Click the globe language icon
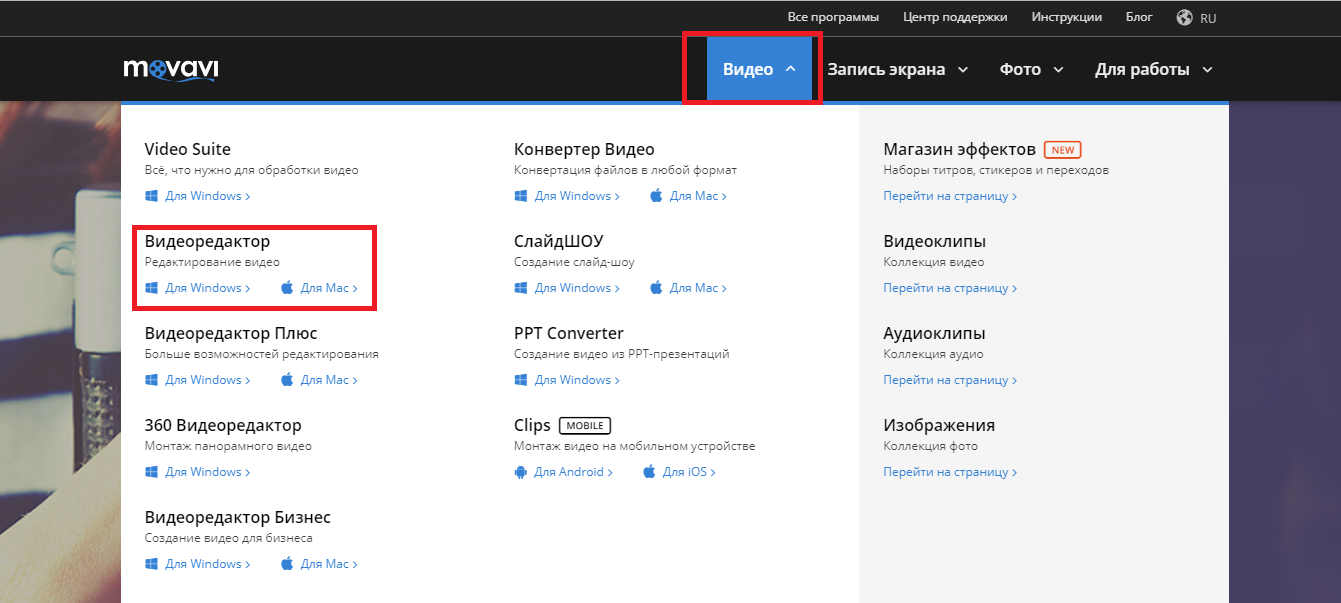1341x603 pixels. click(1185, 17)
